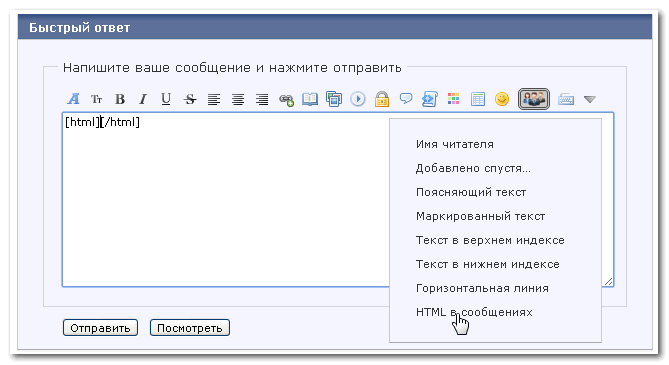Click the open book quote icon

click(x=310, y=99)
